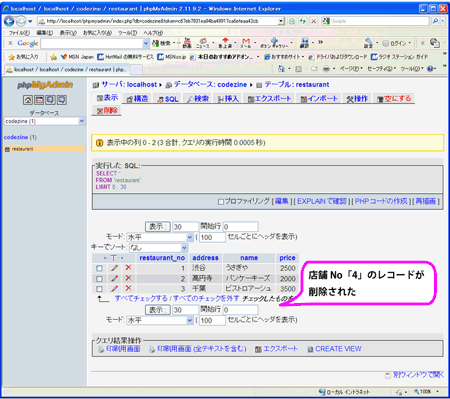Click the 開始行 input field above table
This screenshot has width=450, height=399.
240,227
